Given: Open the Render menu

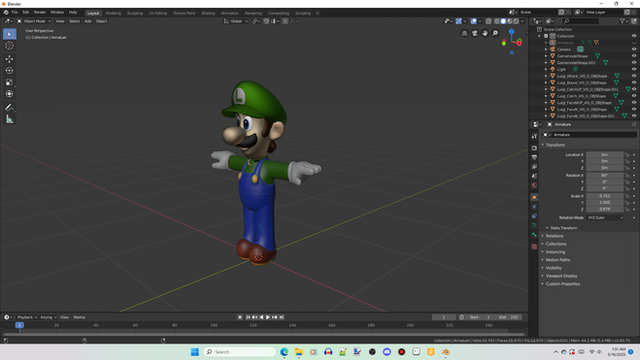Looking at the screenshot, I should point(40,13).
